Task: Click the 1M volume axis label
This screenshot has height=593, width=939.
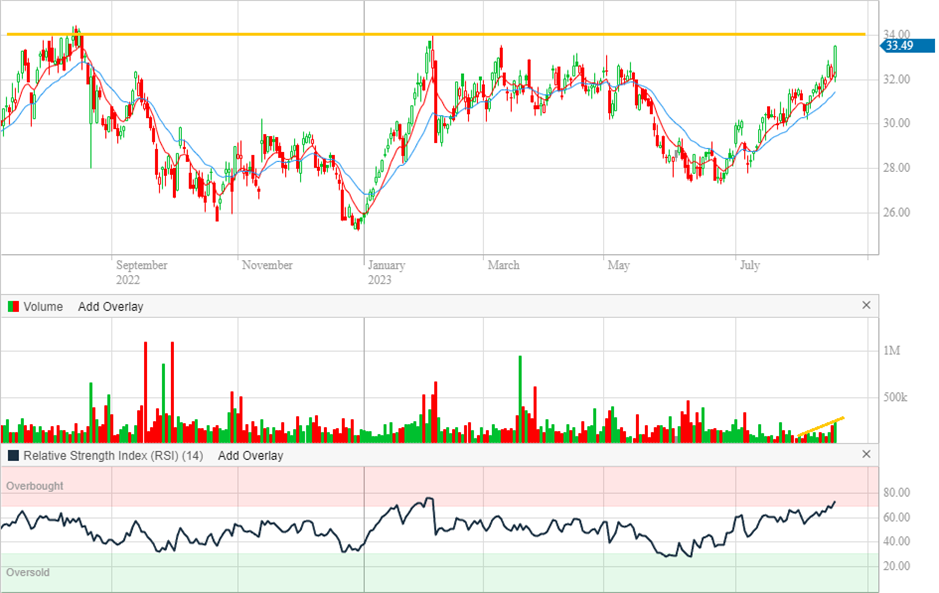Action: point(892,351)
